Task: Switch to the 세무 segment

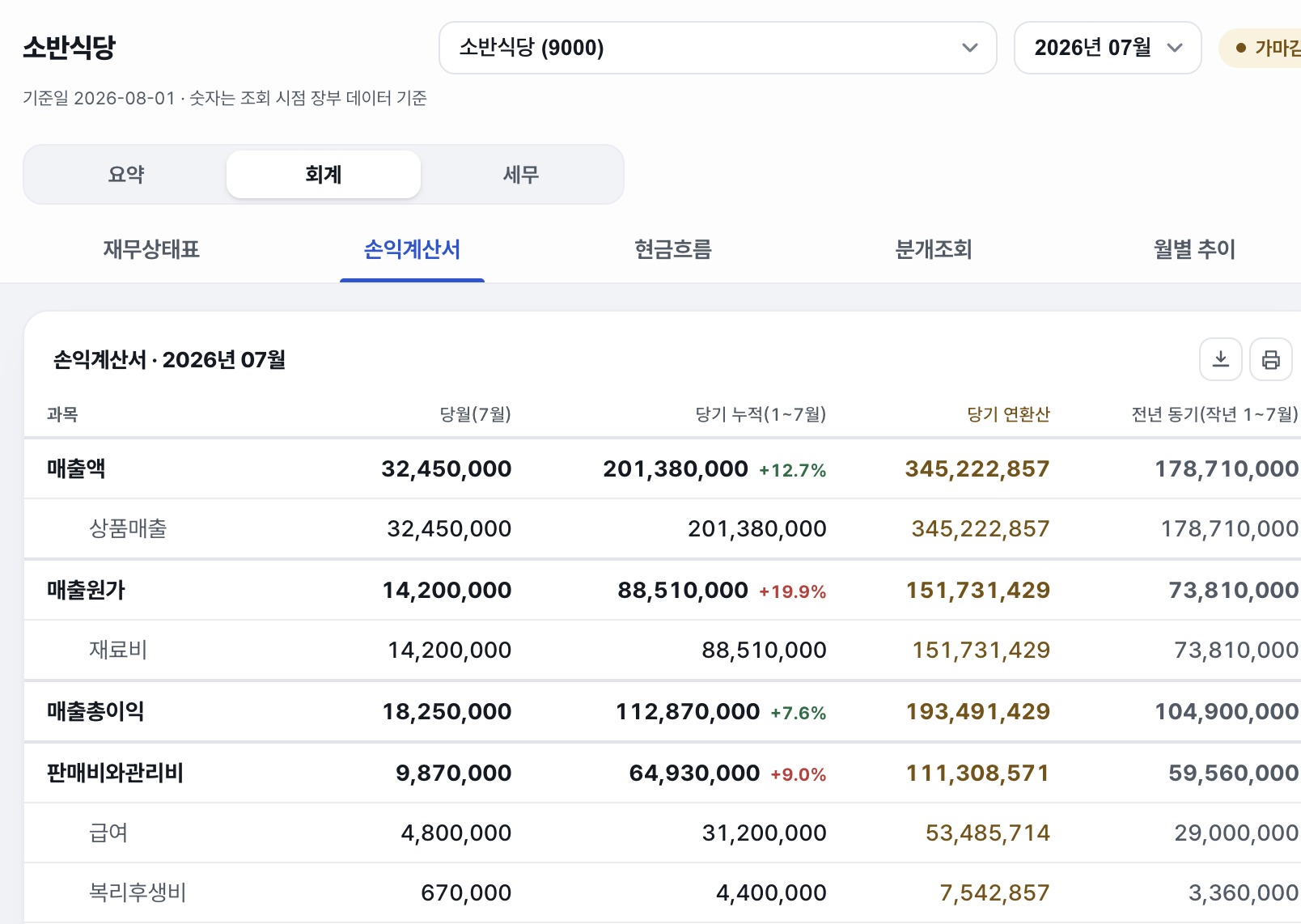Action: coord(521,174)
